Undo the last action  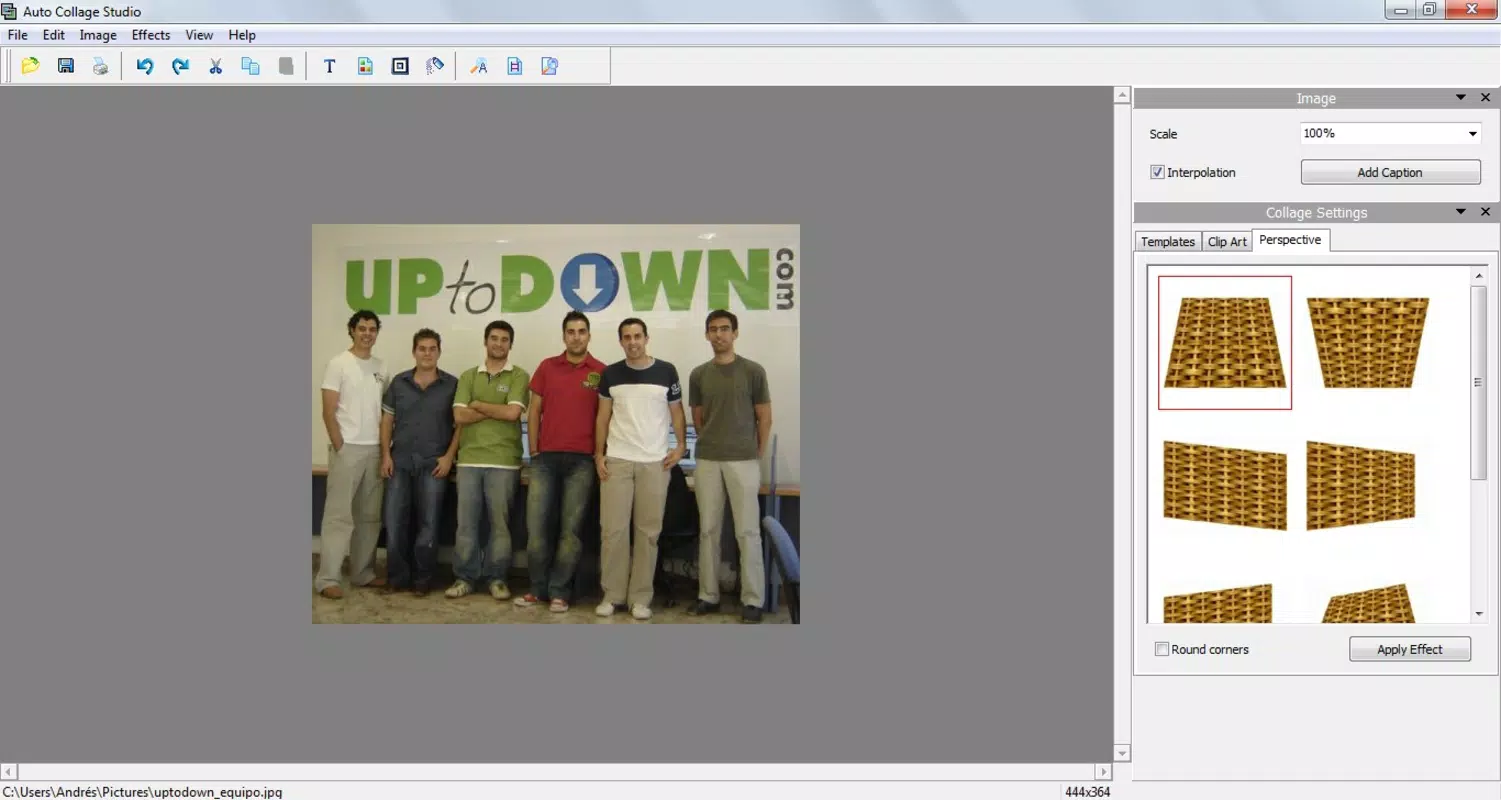click(145, 66)
